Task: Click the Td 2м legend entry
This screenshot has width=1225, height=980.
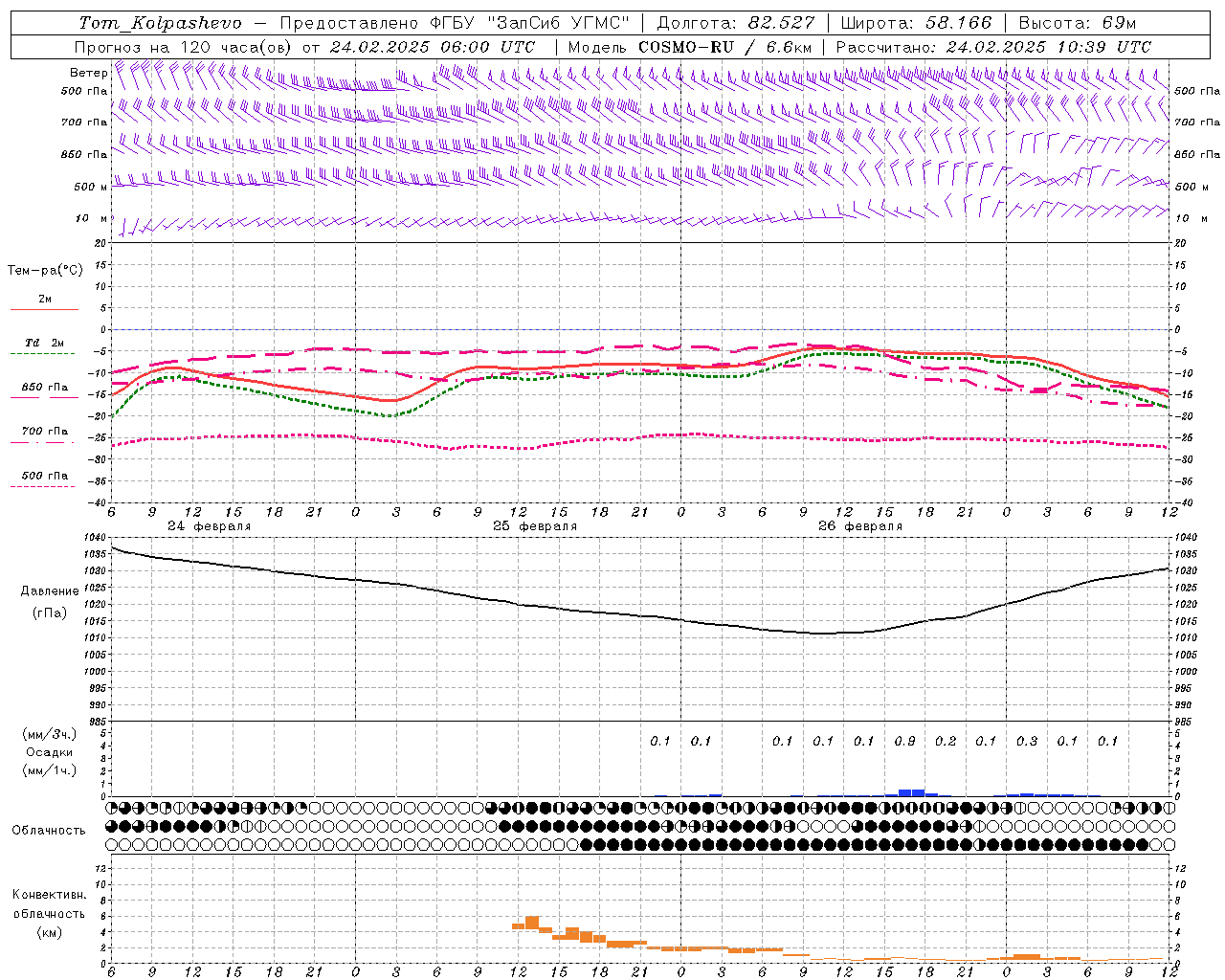Action: 45,343
